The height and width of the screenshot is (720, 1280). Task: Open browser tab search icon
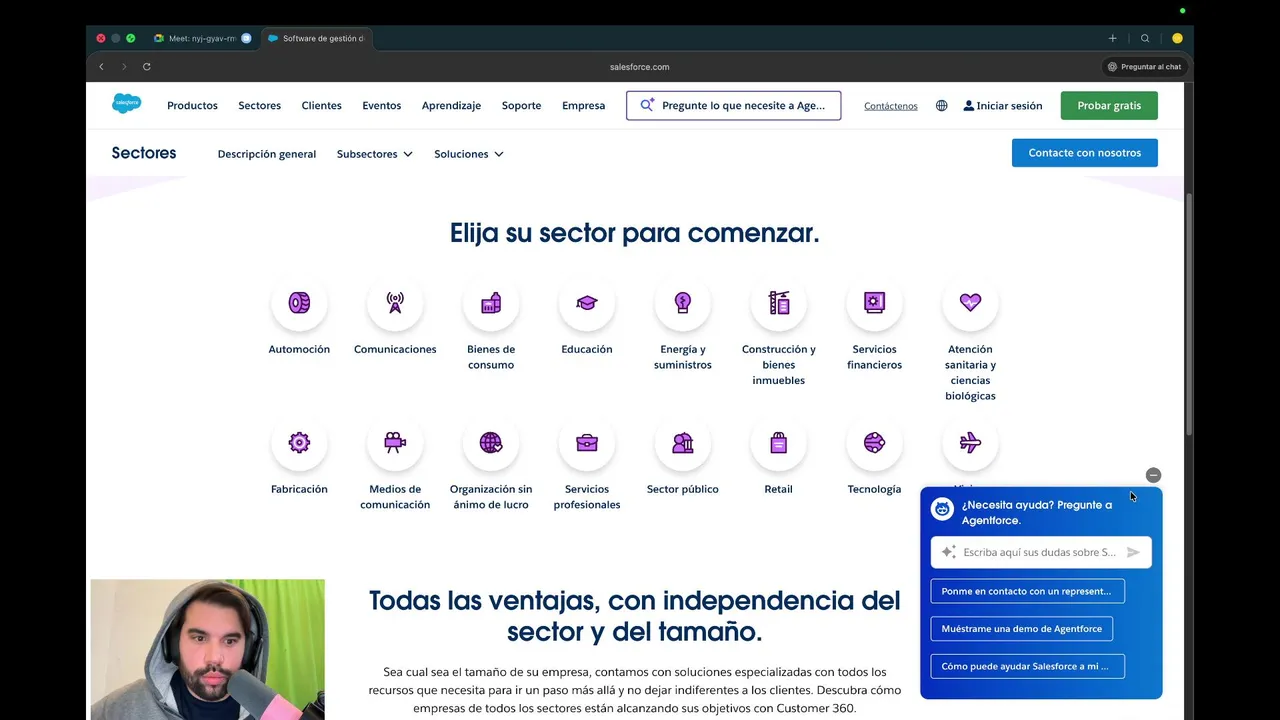coord(1145,38)
